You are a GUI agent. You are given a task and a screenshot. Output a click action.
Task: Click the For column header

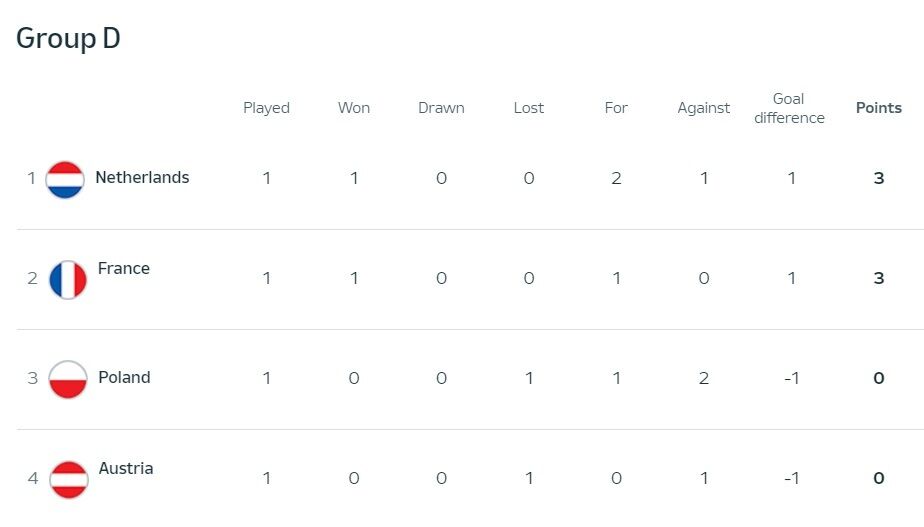tap(616, 108)
